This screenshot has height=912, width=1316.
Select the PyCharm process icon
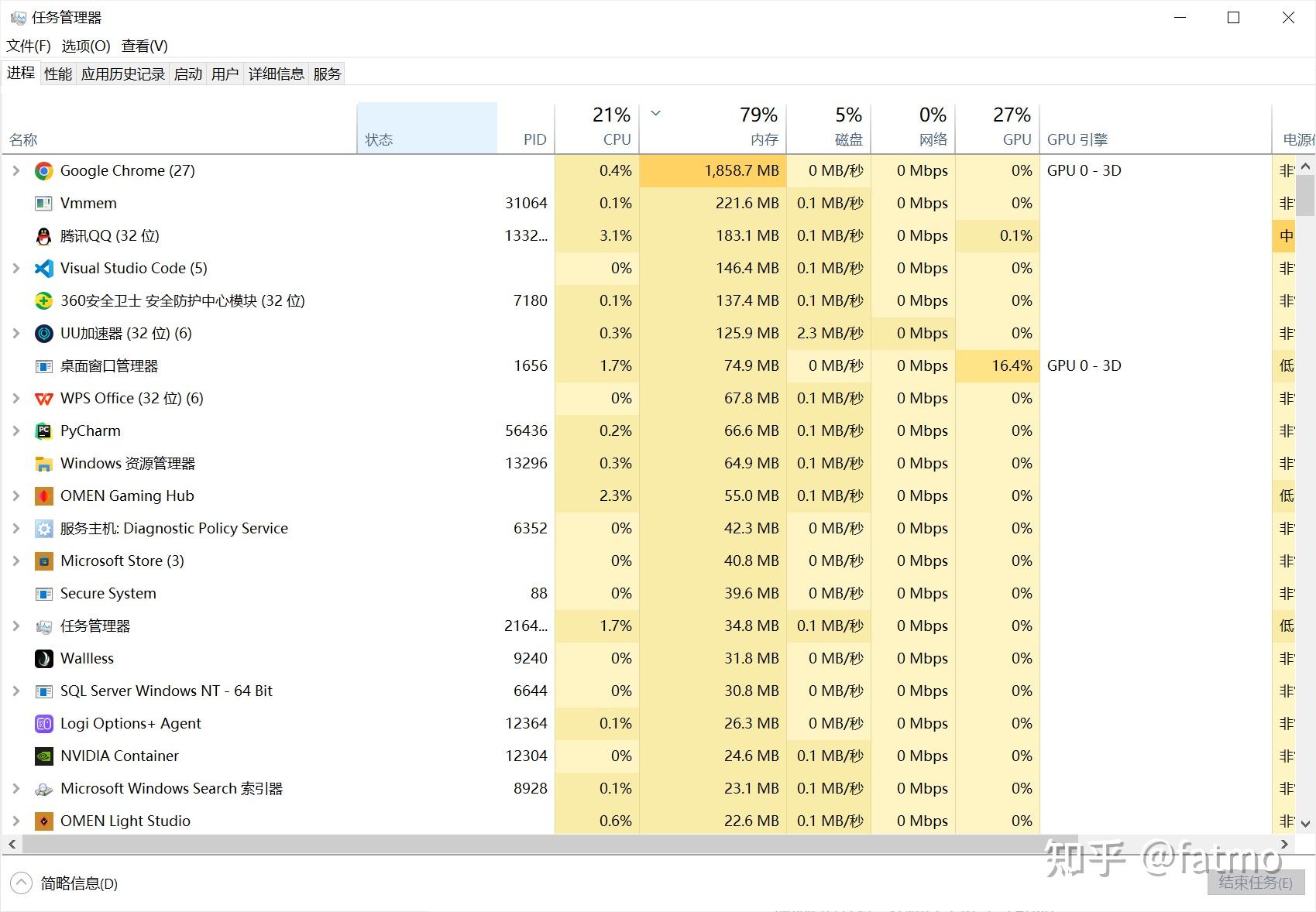(x=44, y=430)
